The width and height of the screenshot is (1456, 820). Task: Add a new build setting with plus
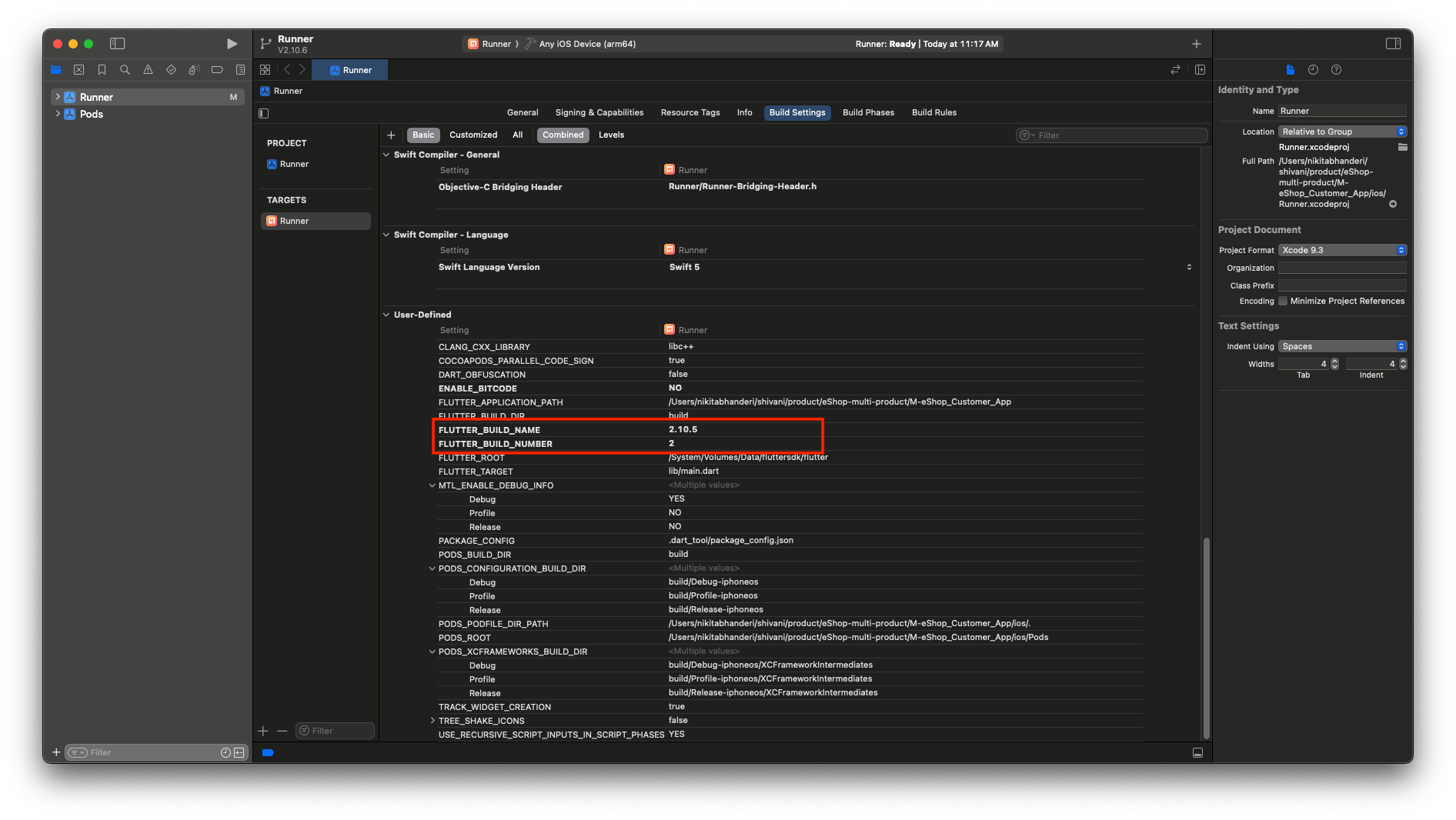pos(391,135)
